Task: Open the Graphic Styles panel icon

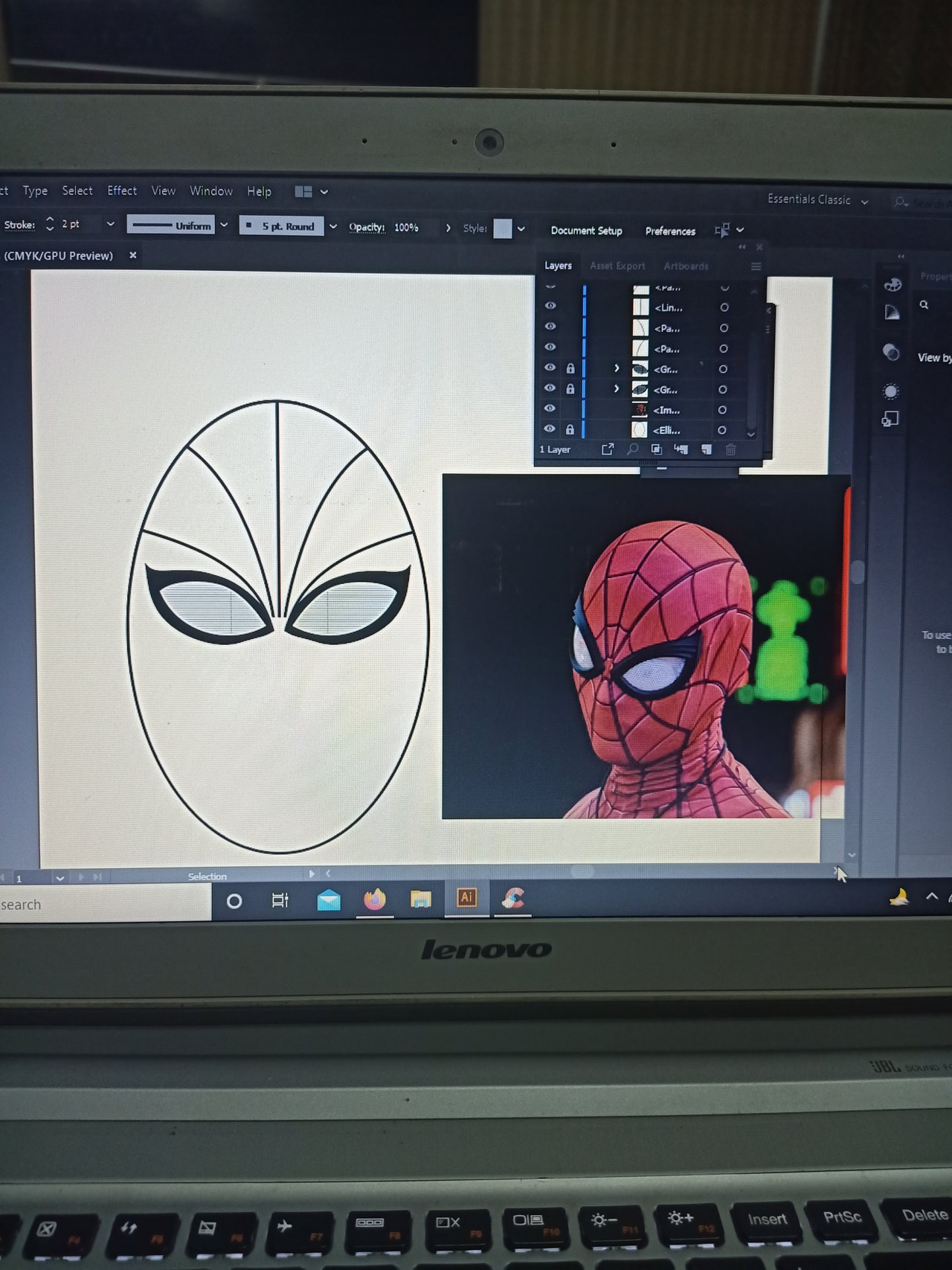Action: tap(890, 420)
